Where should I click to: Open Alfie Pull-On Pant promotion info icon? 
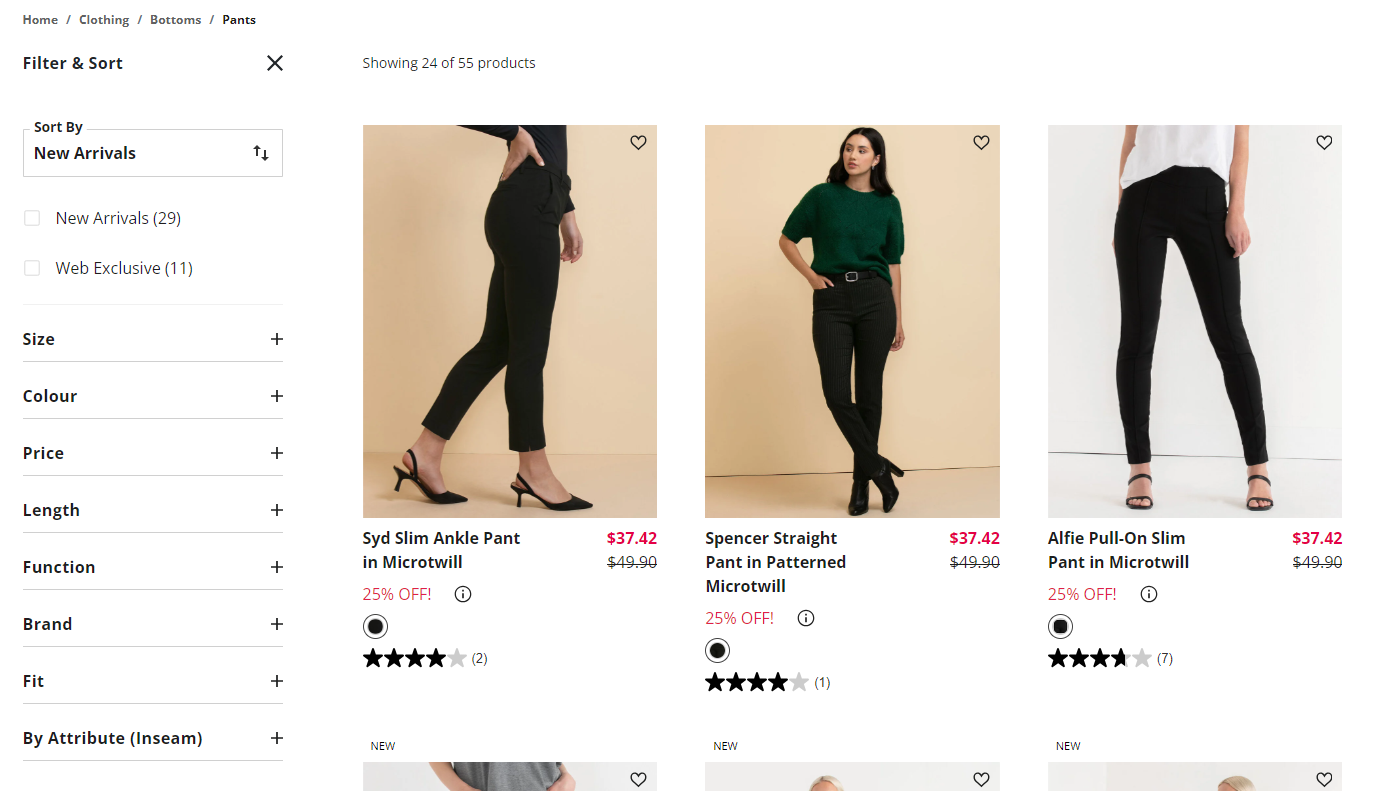[x=1148, y=594]
